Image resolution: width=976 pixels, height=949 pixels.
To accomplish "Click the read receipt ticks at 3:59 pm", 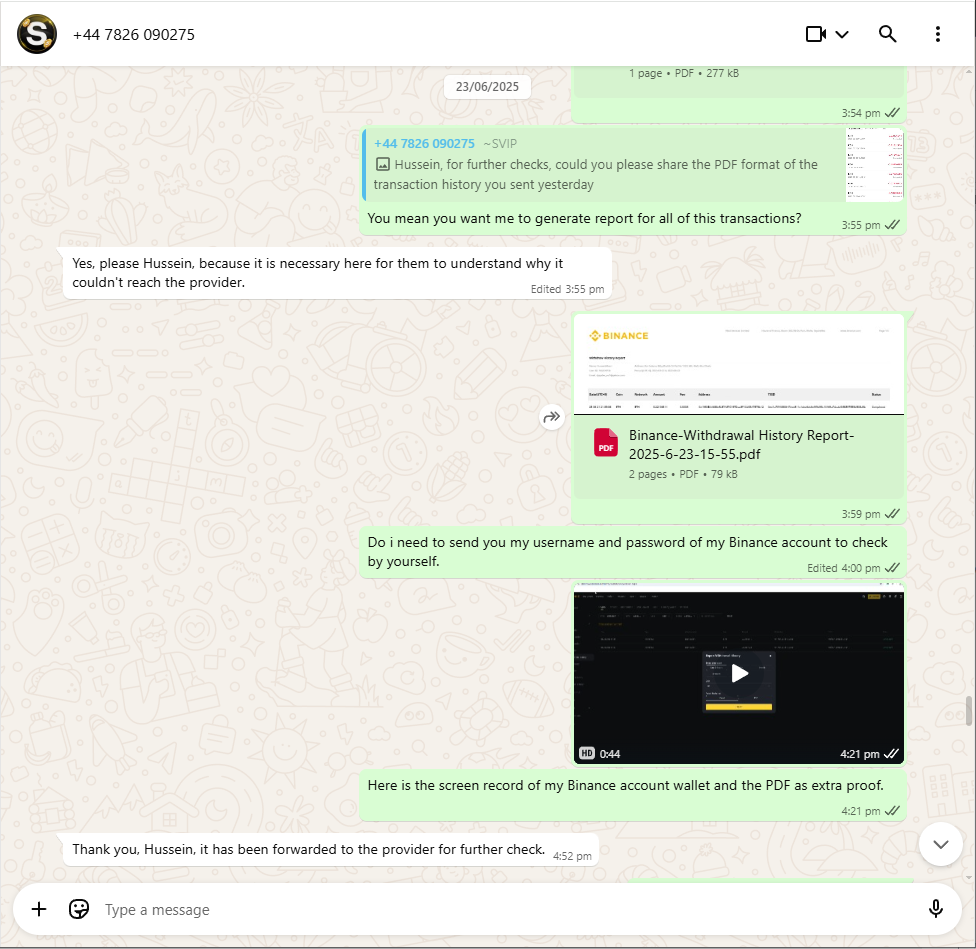I will [893, 514].
